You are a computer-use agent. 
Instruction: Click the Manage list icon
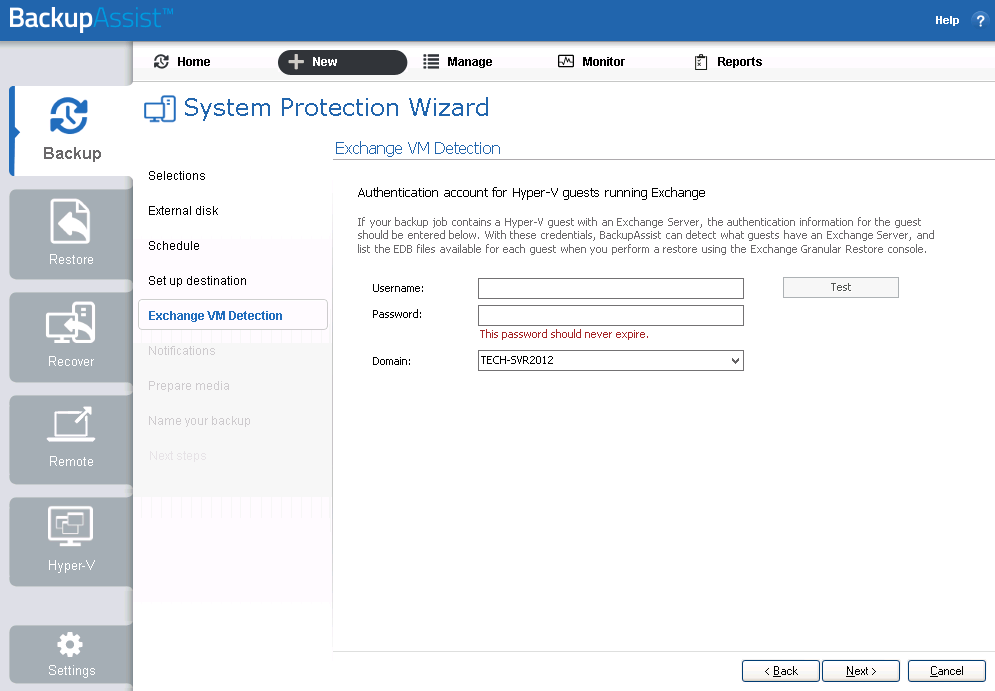(431, 62)
